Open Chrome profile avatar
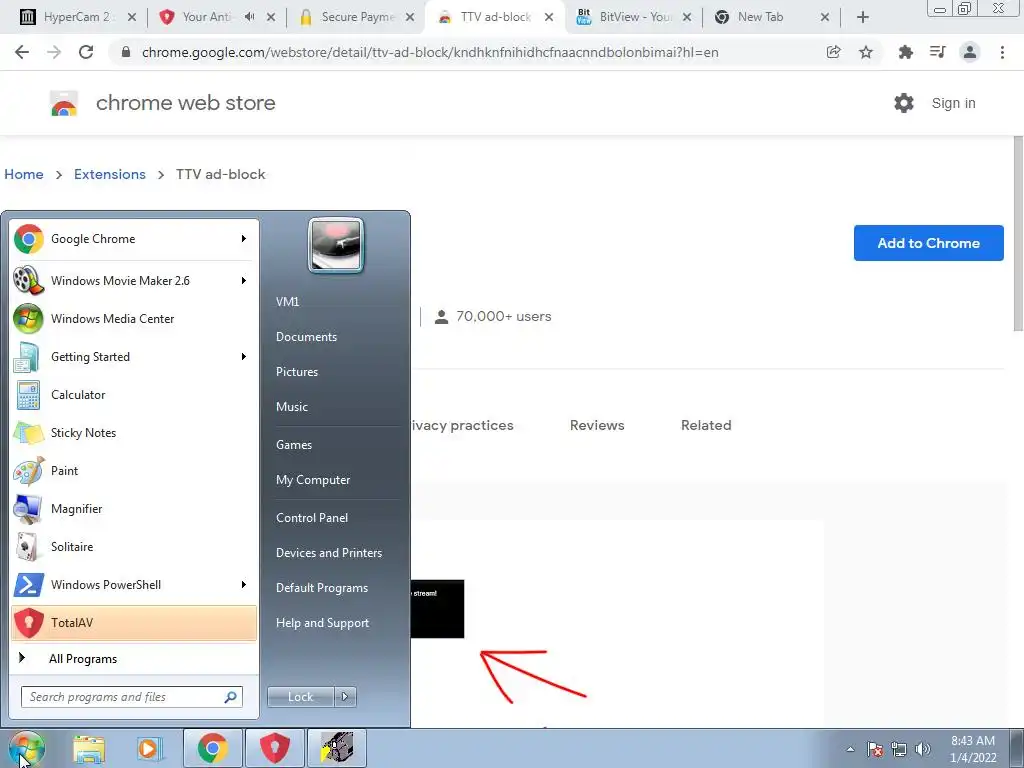Viewport: 1024px width, 768px height. (x=970, y=52)
